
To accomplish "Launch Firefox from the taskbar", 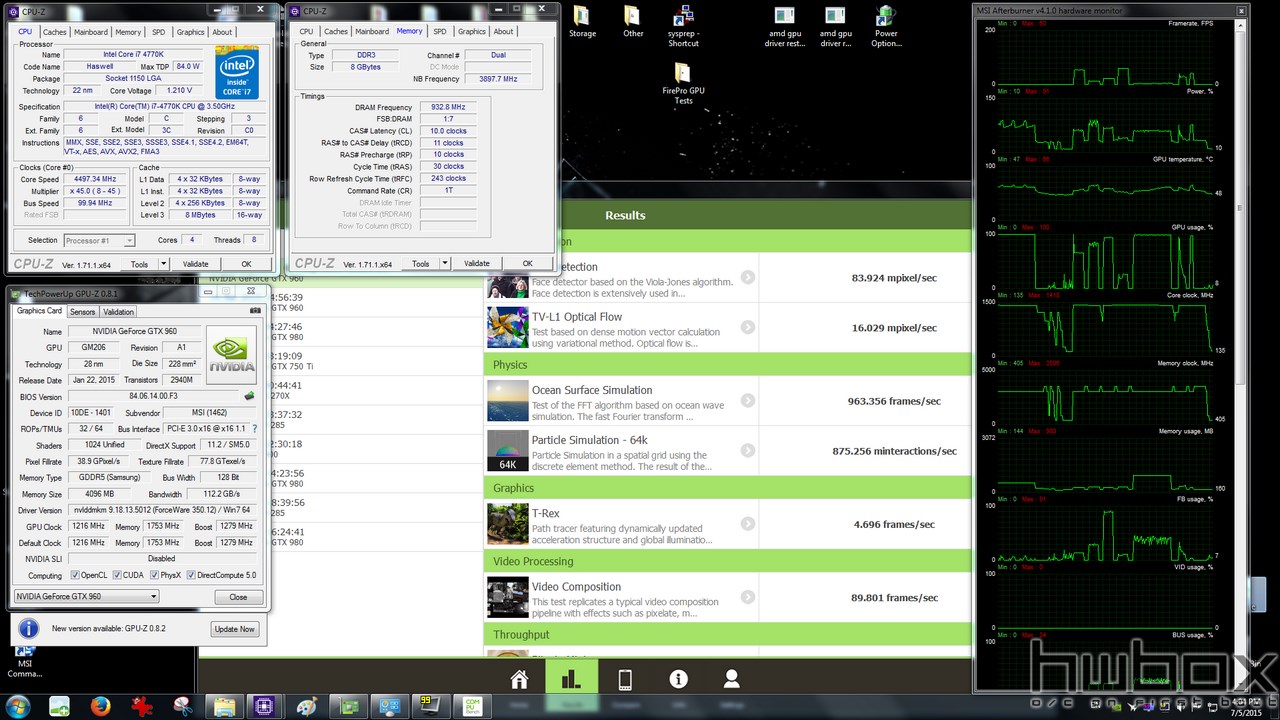I will tap(99, 706).
